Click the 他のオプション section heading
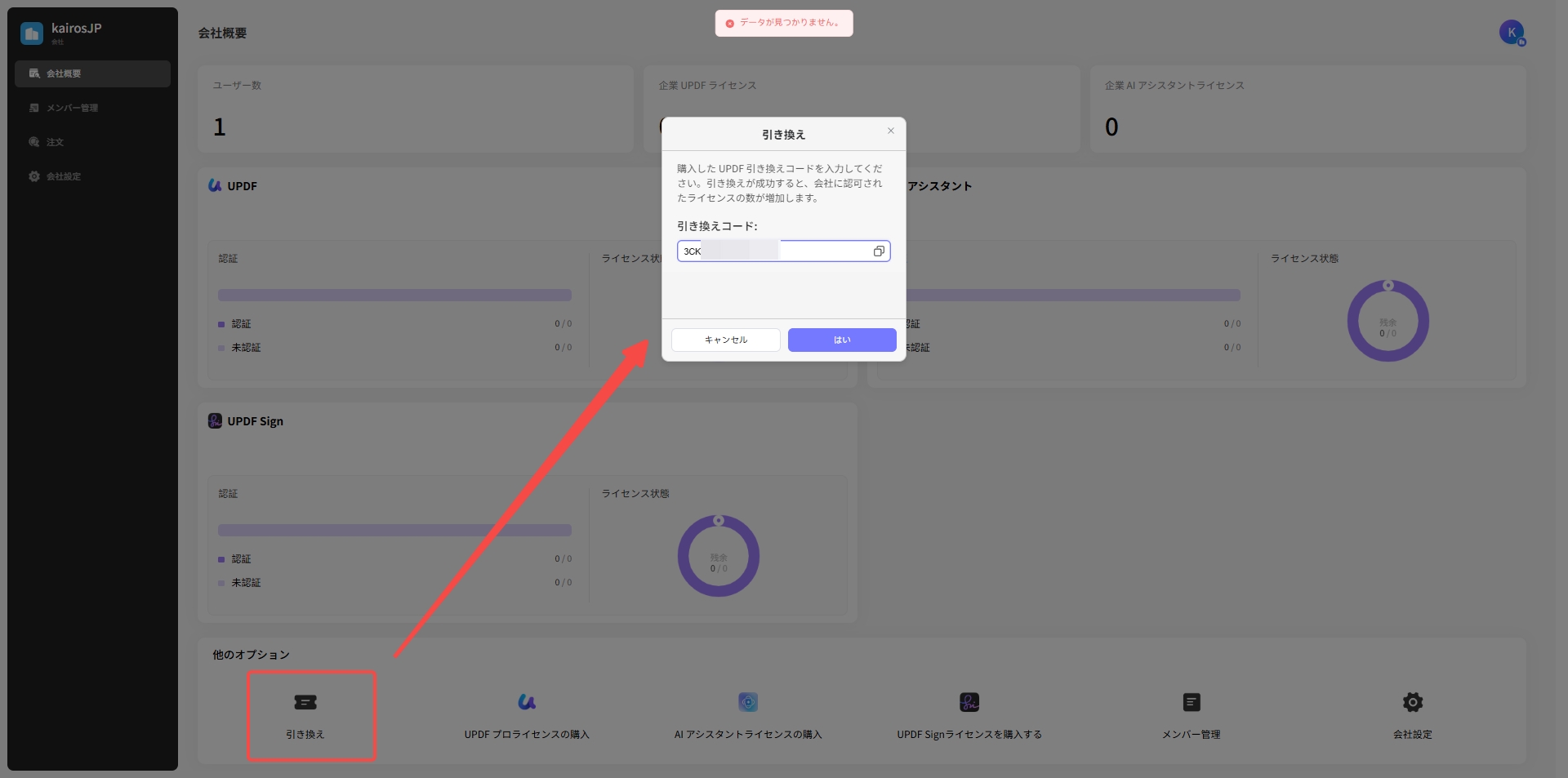Image resolution: width=1568 pixels, height=778 pixels. coord(251,655)
